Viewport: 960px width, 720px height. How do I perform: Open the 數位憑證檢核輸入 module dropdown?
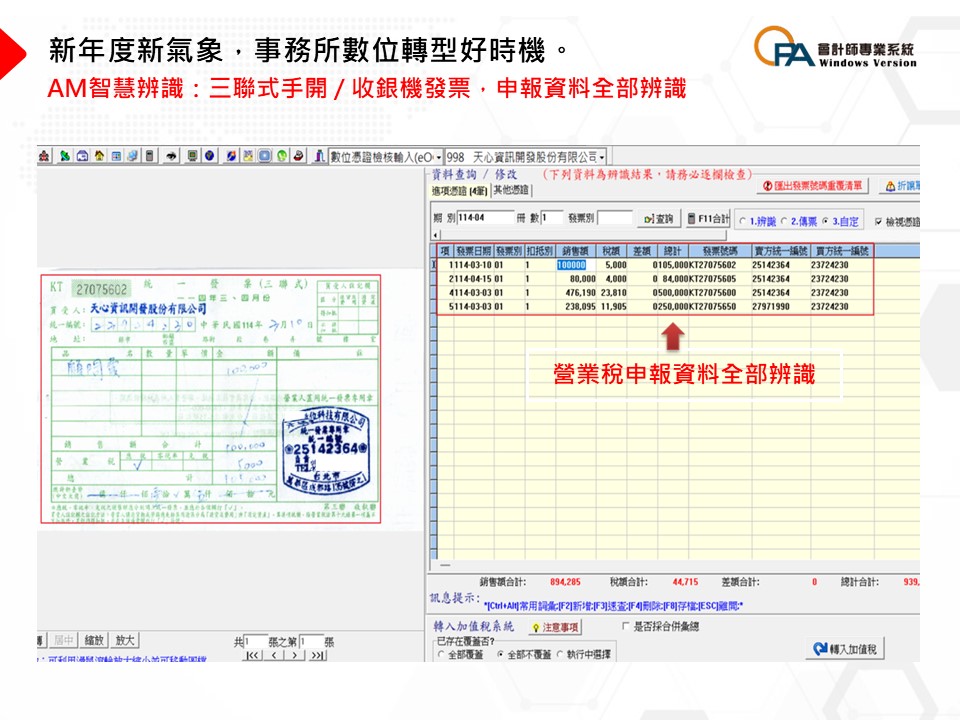click(437, 157)
